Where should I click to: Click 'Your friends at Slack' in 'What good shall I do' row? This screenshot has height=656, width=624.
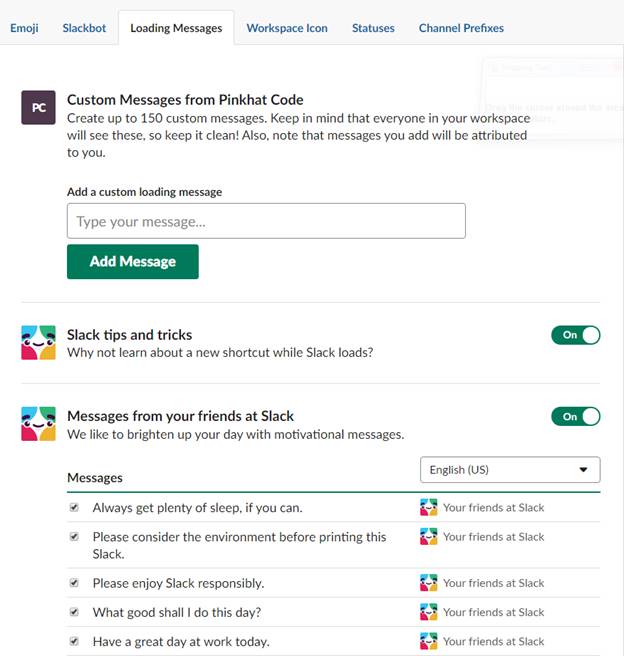pyautogui.click(x=494, y=612)
